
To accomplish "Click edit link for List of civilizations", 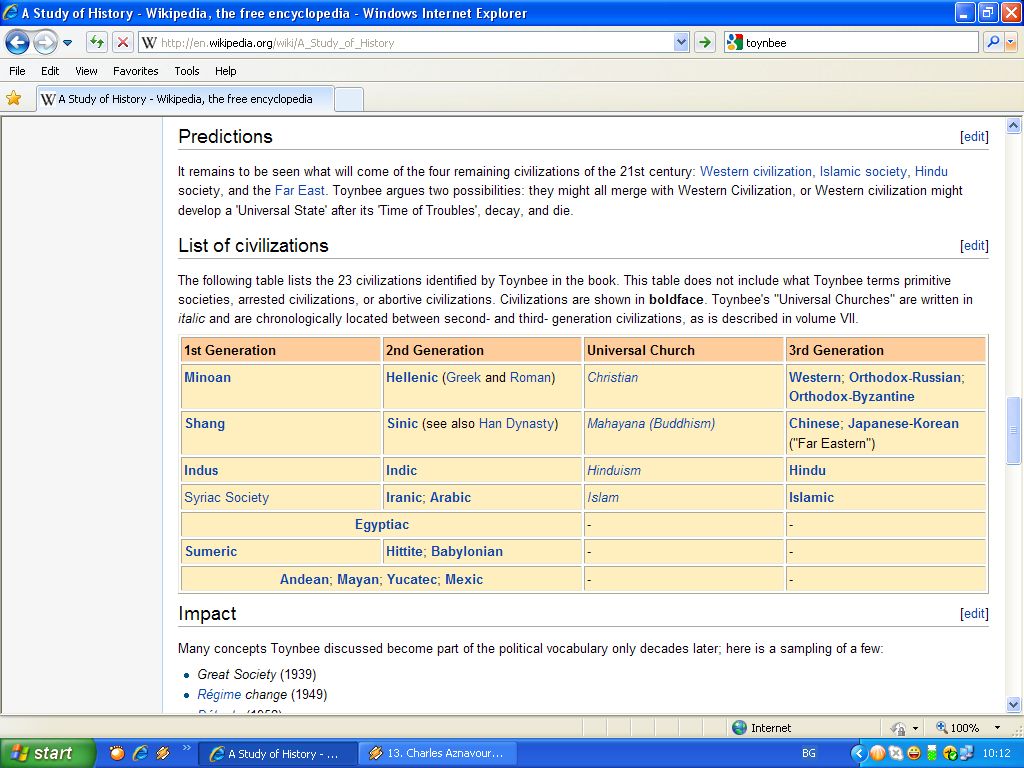I will point(974,246).
